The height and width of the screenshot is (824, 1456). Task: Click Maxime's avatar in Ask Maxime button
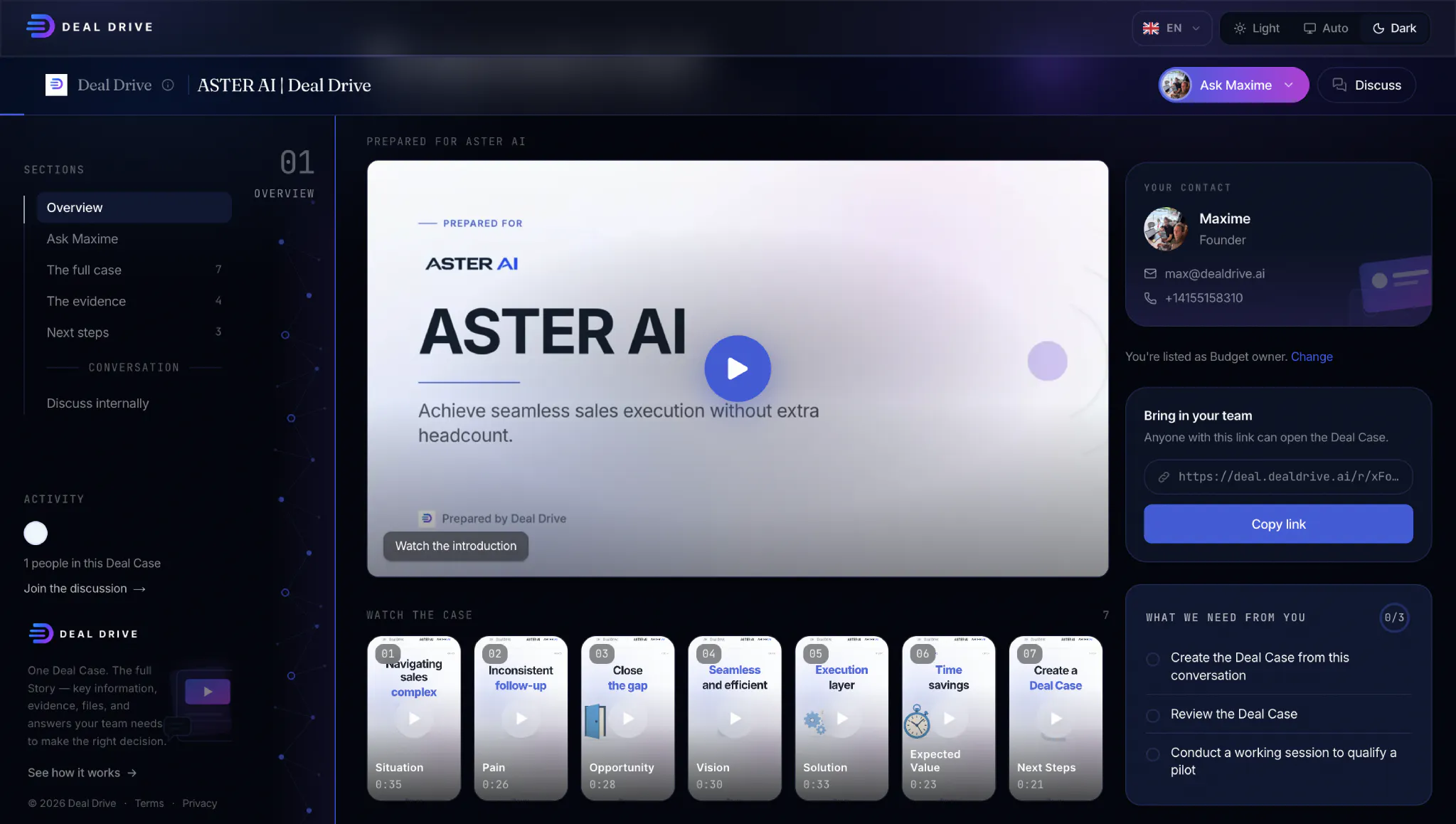pyautogui.click(x=1176, y=85)
